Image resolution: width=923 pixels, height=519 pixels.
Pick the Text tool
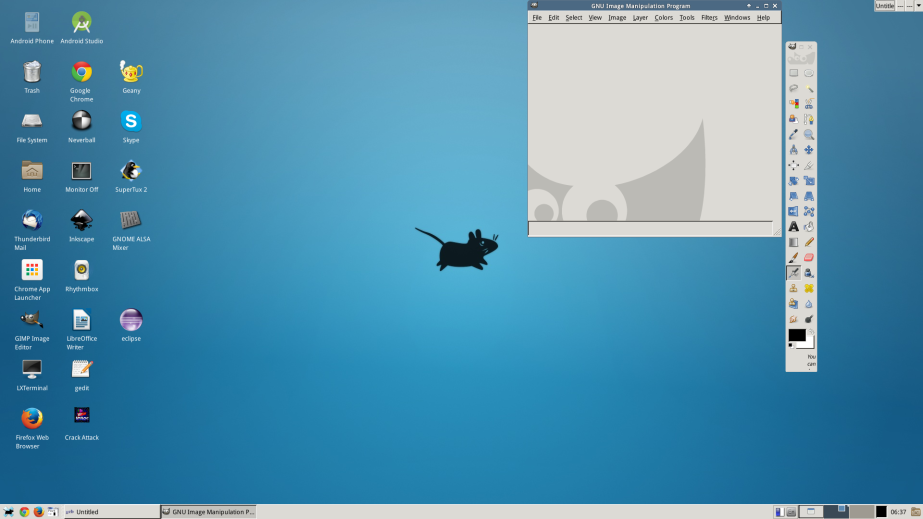[x=793, y=227]
